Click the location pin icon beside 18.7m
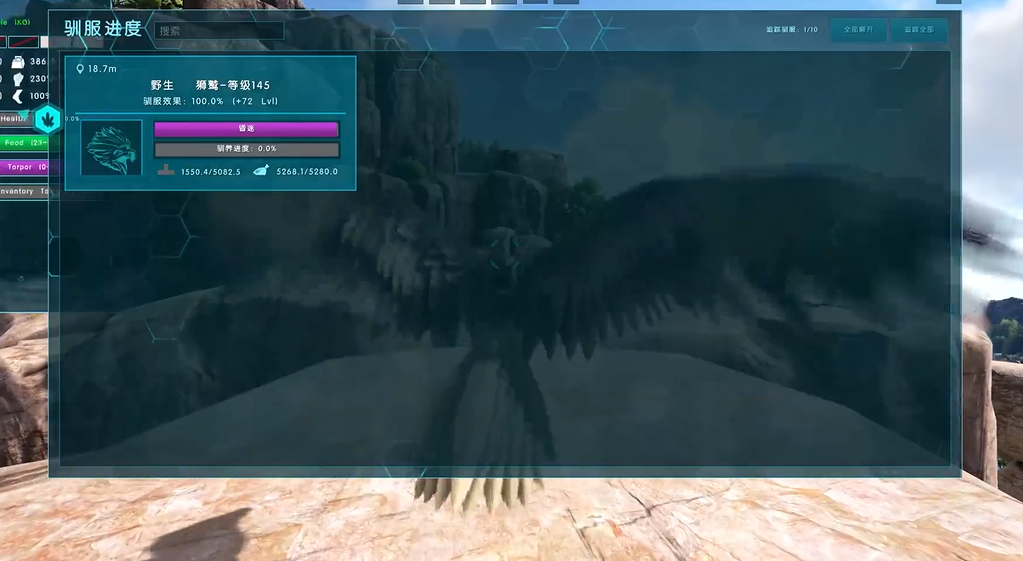The width and height of the screenshot is (1023, 561). 79,69
